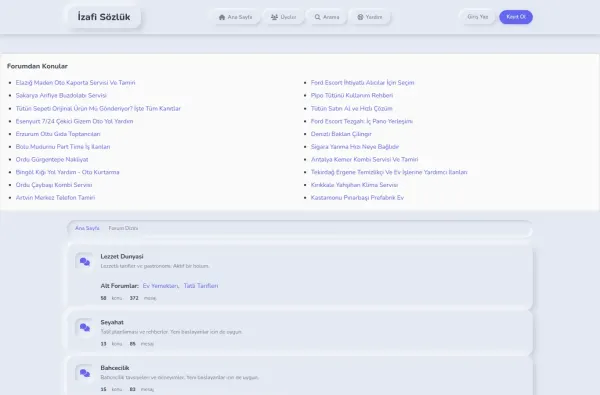Open Forum Dizini breadcrumb item
The image size is (600, 395).
123,228
